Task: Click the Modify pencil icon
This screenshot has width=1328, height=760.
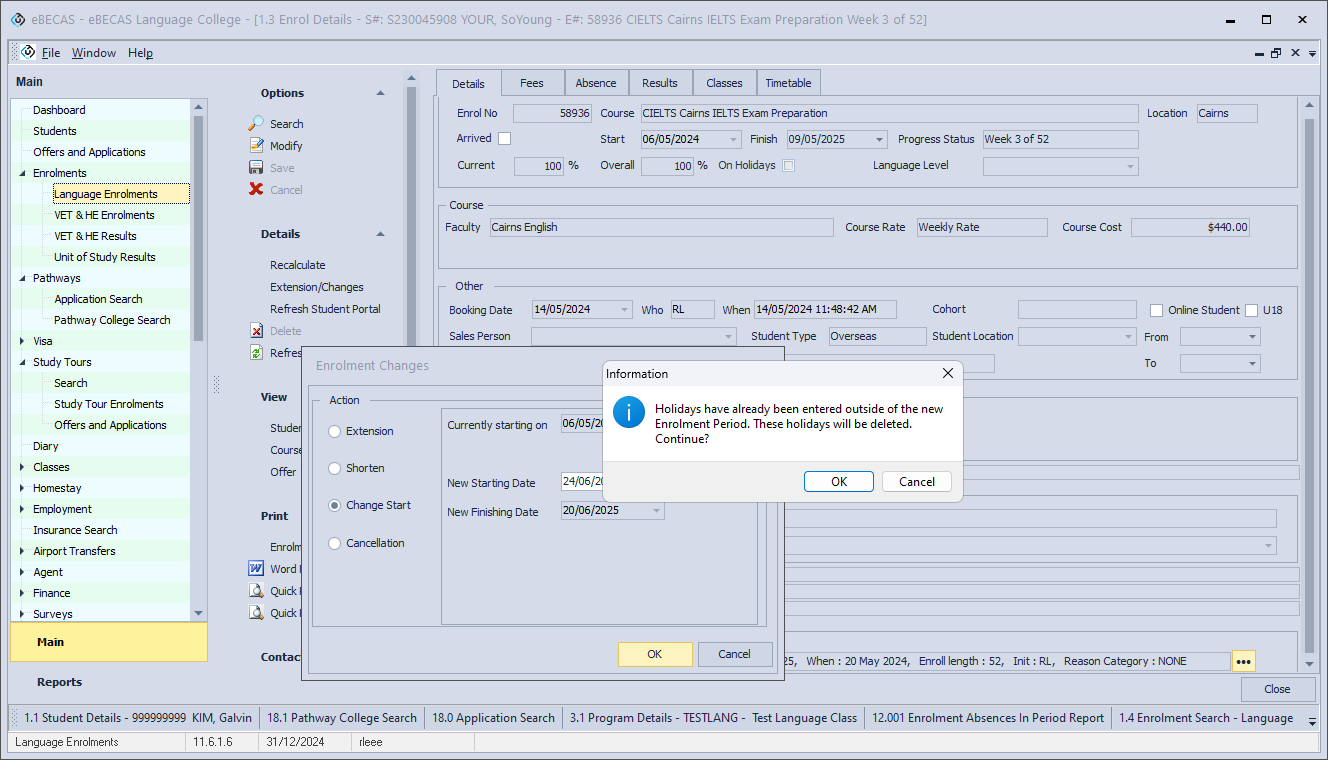Action: 256,146
